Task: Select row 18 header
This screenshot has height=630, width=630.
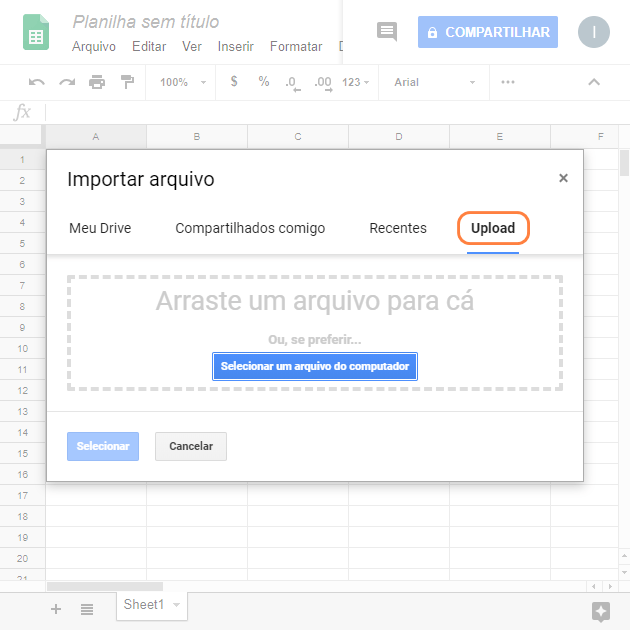Action: 22,516
